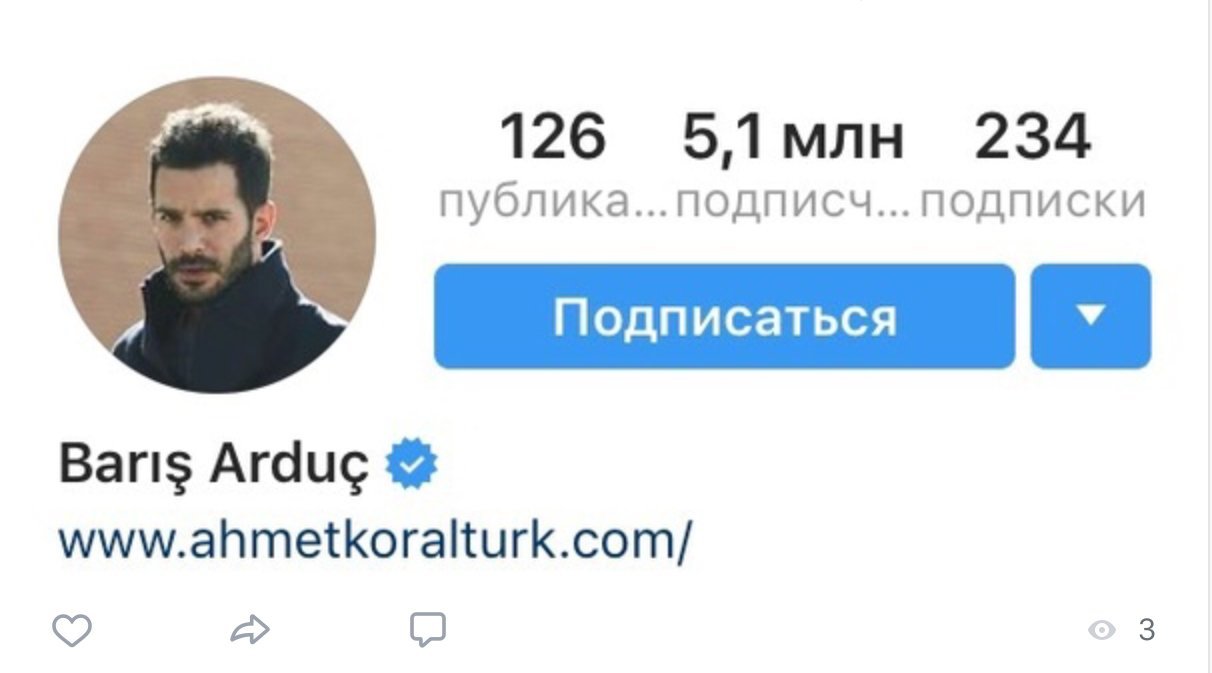1212x673 pixels.
Task: Click the view count number 3
Action: click(1146, 630)
